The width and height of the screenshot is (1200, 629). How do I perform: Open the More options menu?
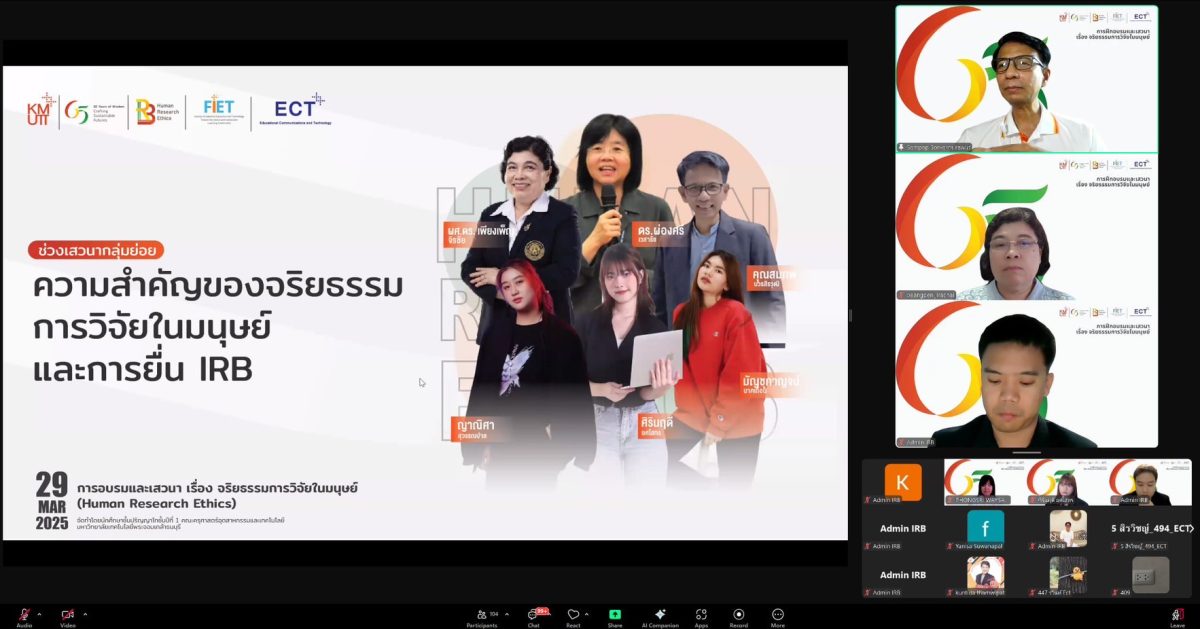(777, 616)
